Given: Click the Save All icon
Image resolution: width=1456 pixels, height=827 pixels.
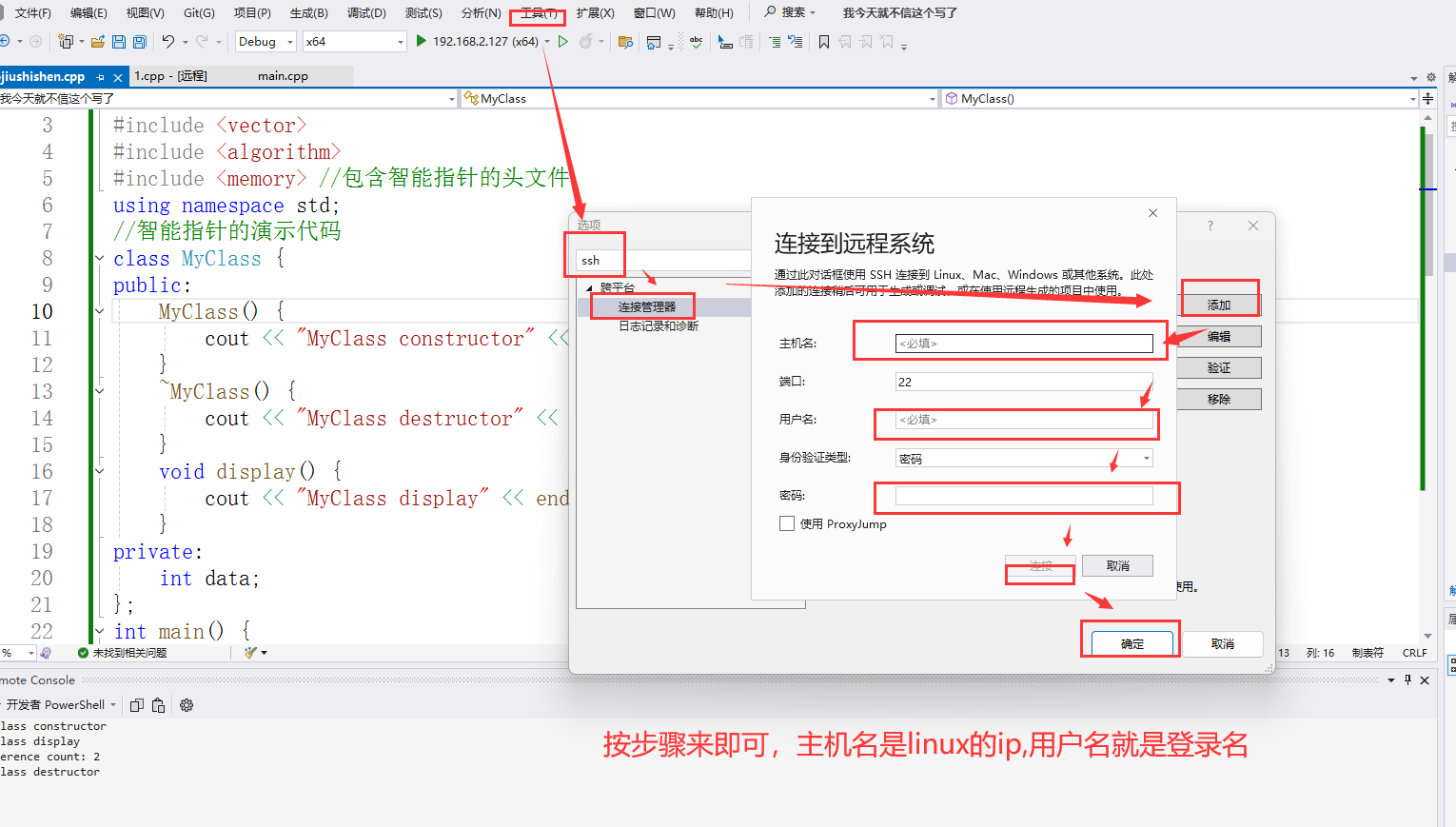Looking at the screenshot, I should click(x=139, y=42).
